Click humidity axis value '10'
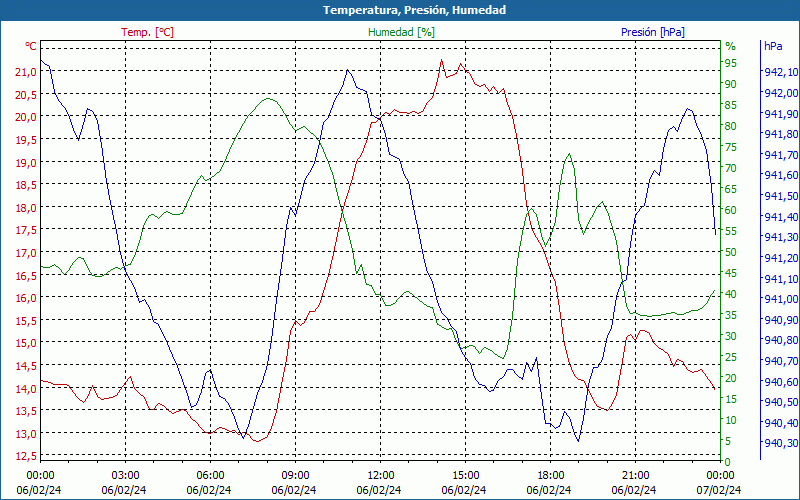Image resolution: width=800 pixels, height=500 pixels. pyautogui.click(x=731, y=420)
